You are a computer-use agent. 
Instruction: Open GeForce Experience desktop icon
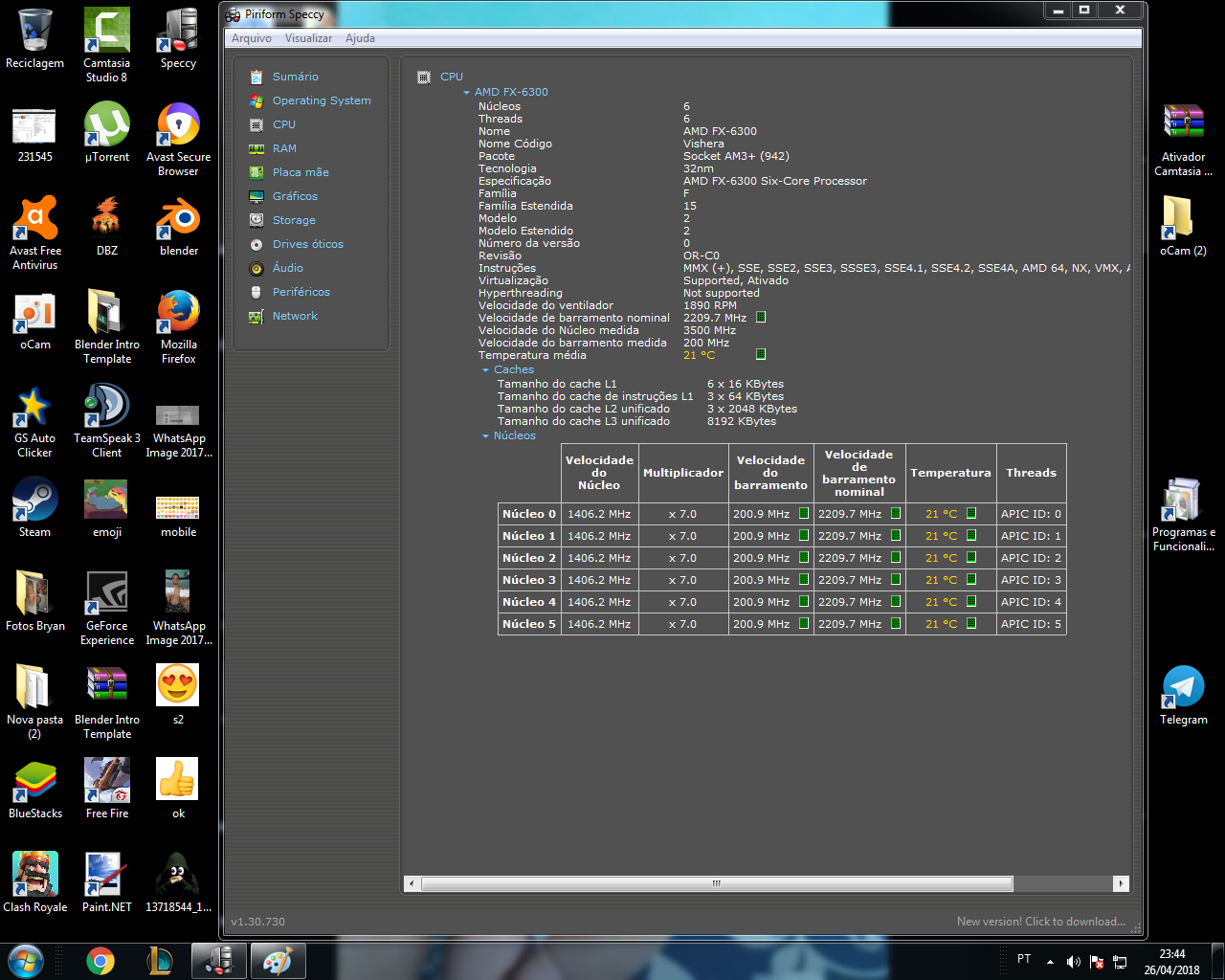click(106, 608)
